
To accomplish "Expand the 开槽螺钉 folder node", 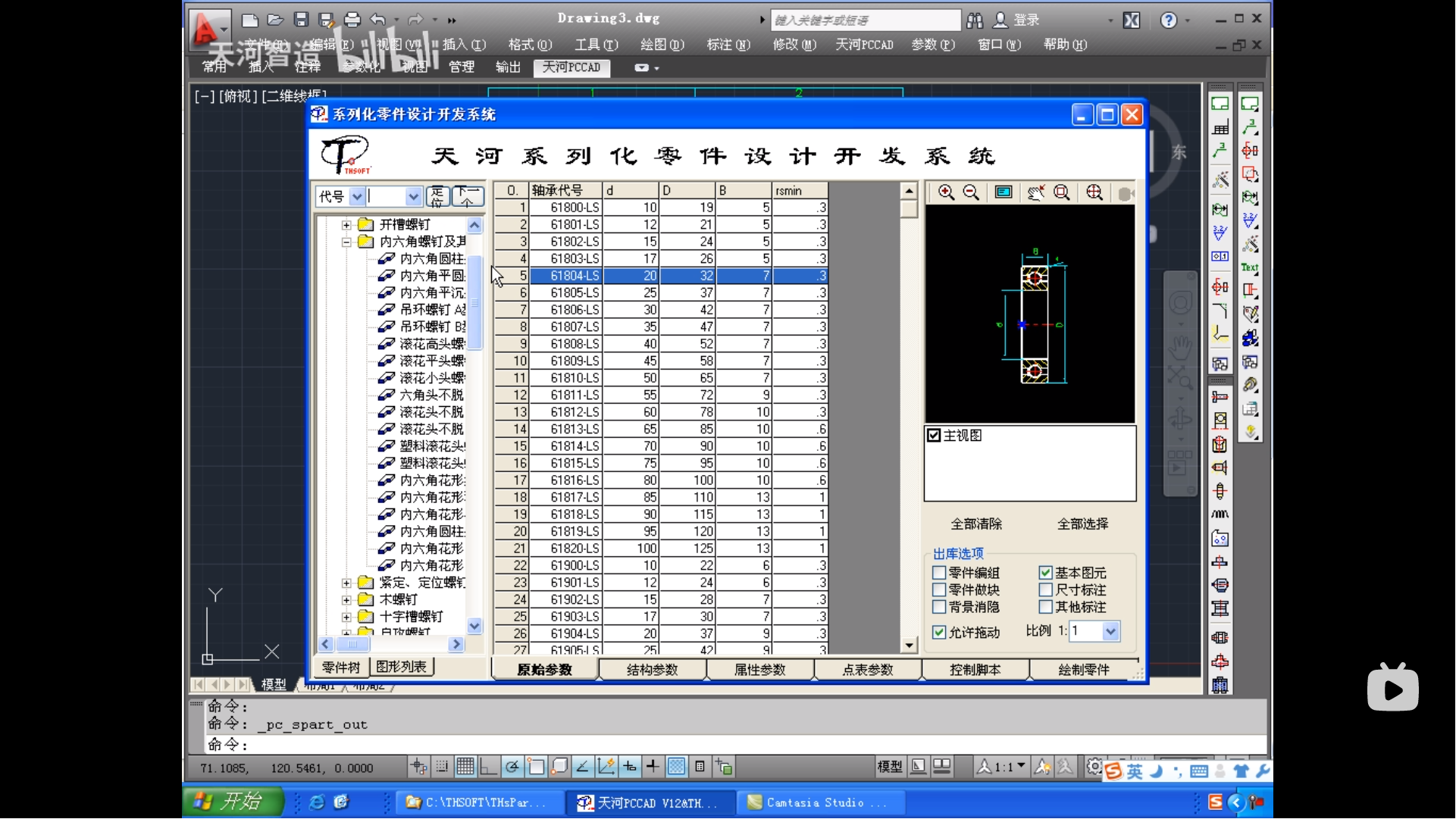I will pyautogui.click(x=346, y=225).
